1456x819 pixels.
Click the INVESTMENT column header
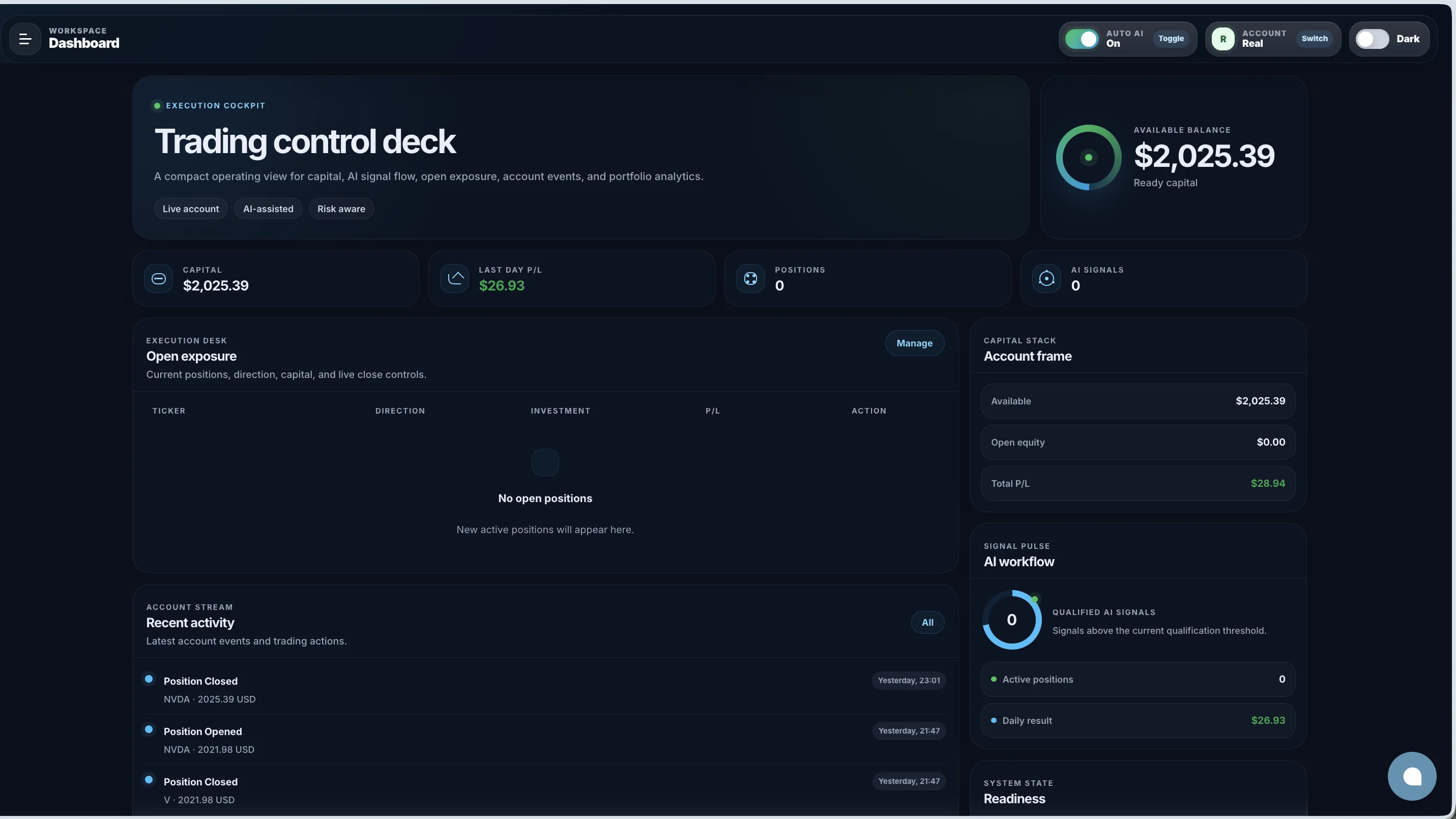[561, 411]
